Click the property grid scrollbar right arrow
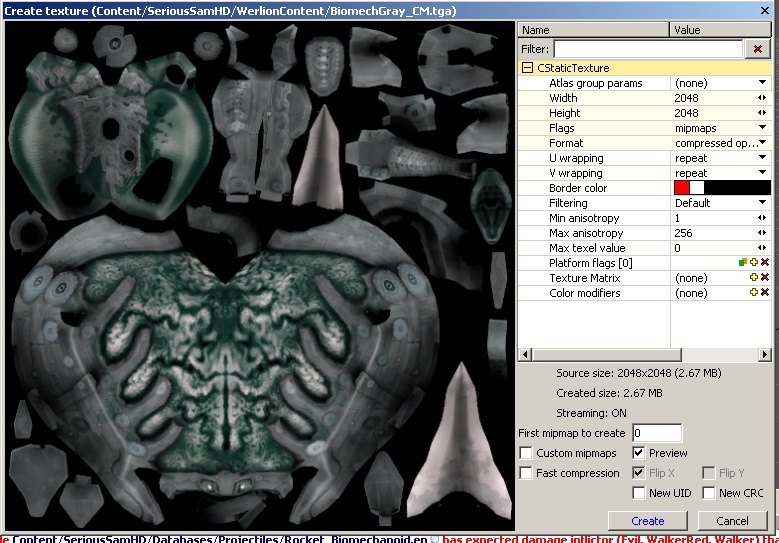Viewport: 779px width, 543px height. [765, 354]
